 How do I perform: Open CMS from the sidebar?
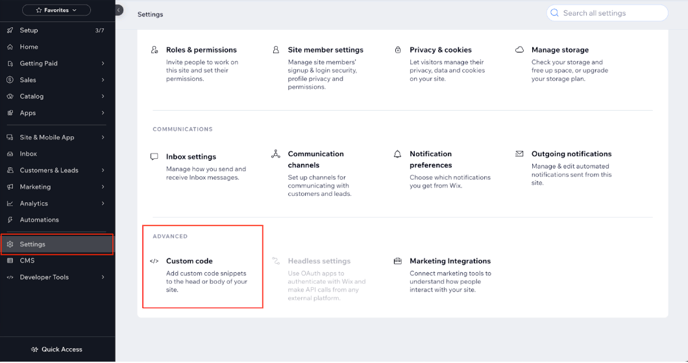pos(57,261)
